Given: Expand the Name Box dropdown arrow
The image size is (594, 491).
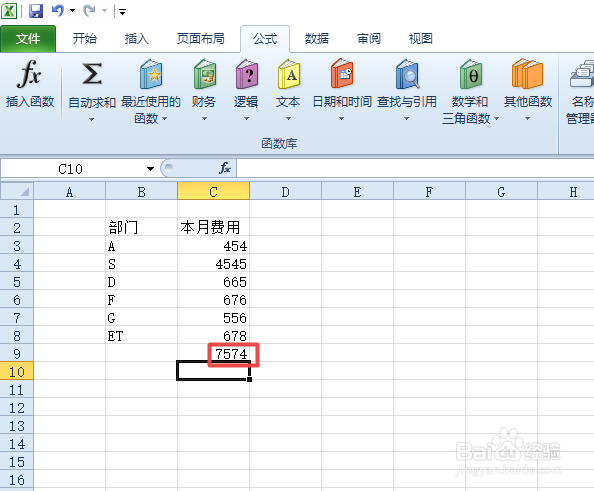Looking at the screenshot, I should pos(150,169).
